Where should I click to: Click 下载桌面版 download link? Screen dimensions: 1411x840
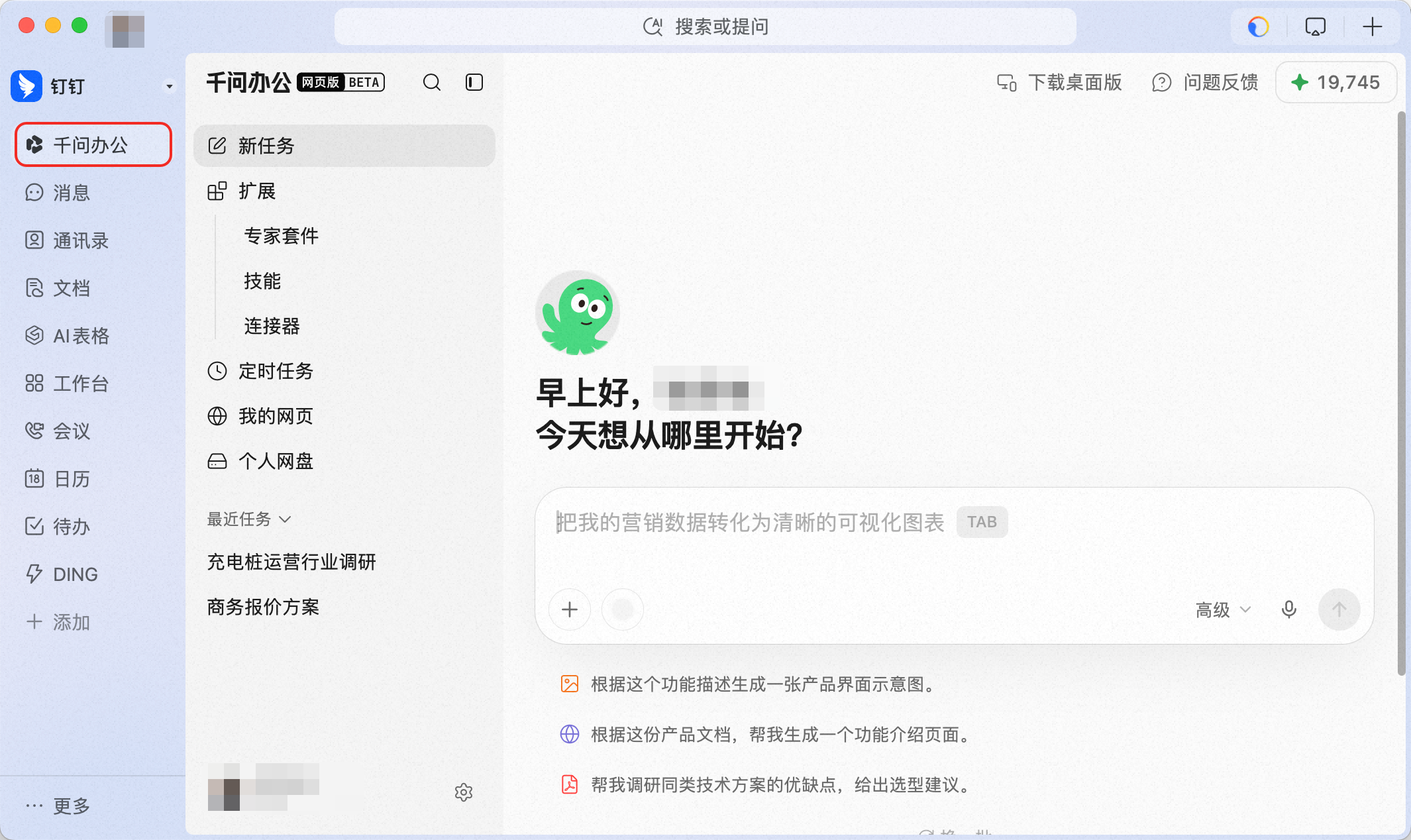pos(1060,82)
